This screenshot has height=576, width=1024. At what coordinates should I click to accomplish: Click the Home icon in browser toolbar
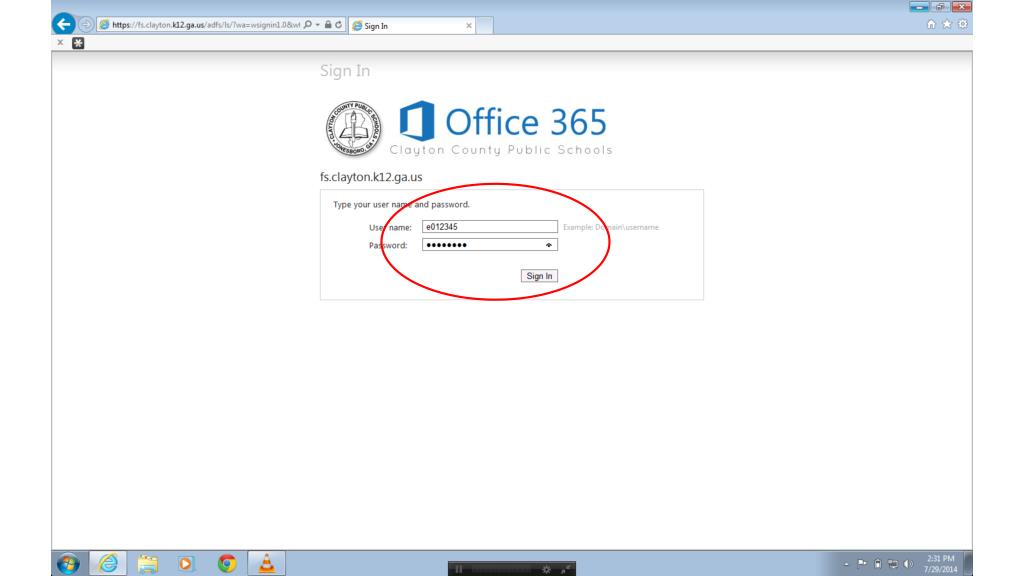click(x=931, y=24)
